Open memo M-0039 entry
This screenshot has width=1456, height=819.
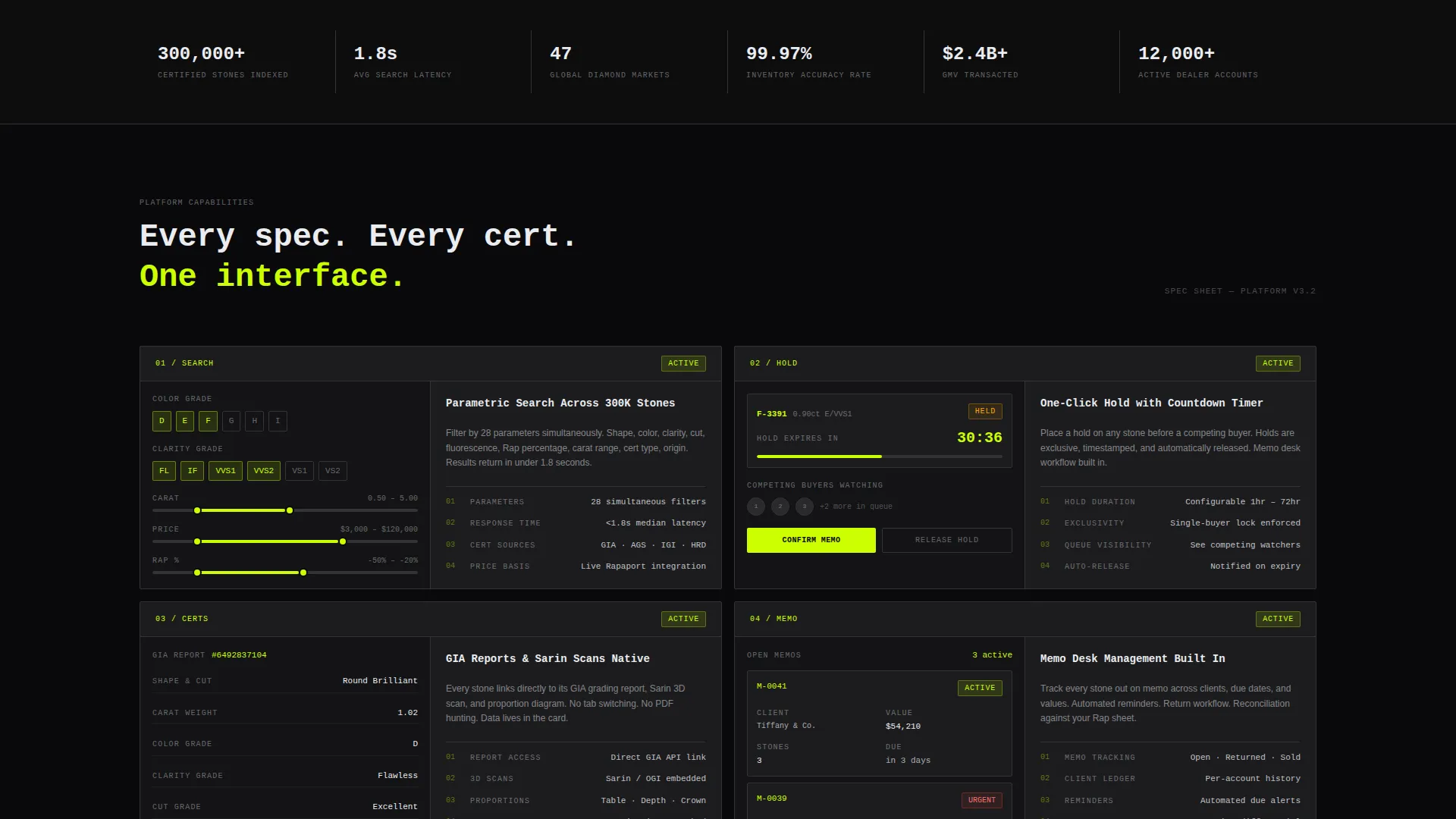click(x=880, y=801)
